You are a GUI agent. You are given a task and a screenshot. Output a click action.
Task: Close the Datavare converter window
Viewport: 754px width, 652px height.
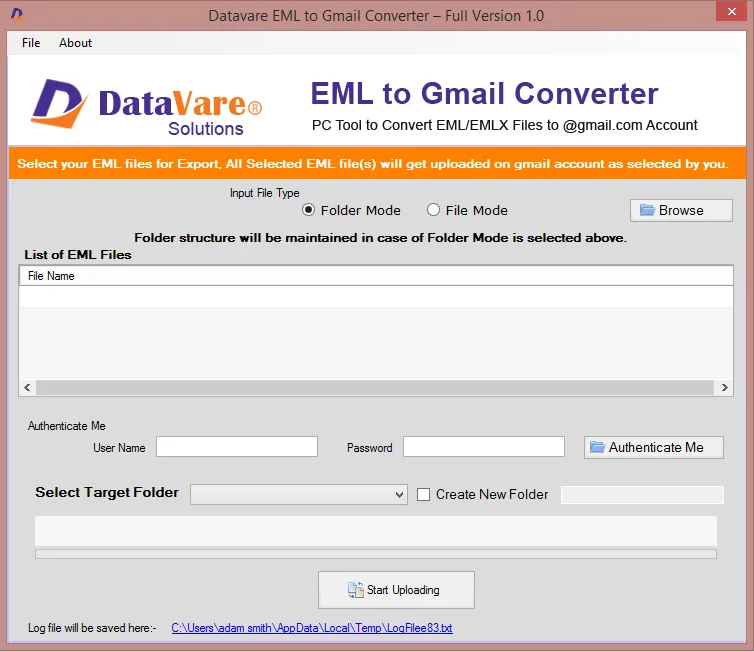tap(731, 11)
